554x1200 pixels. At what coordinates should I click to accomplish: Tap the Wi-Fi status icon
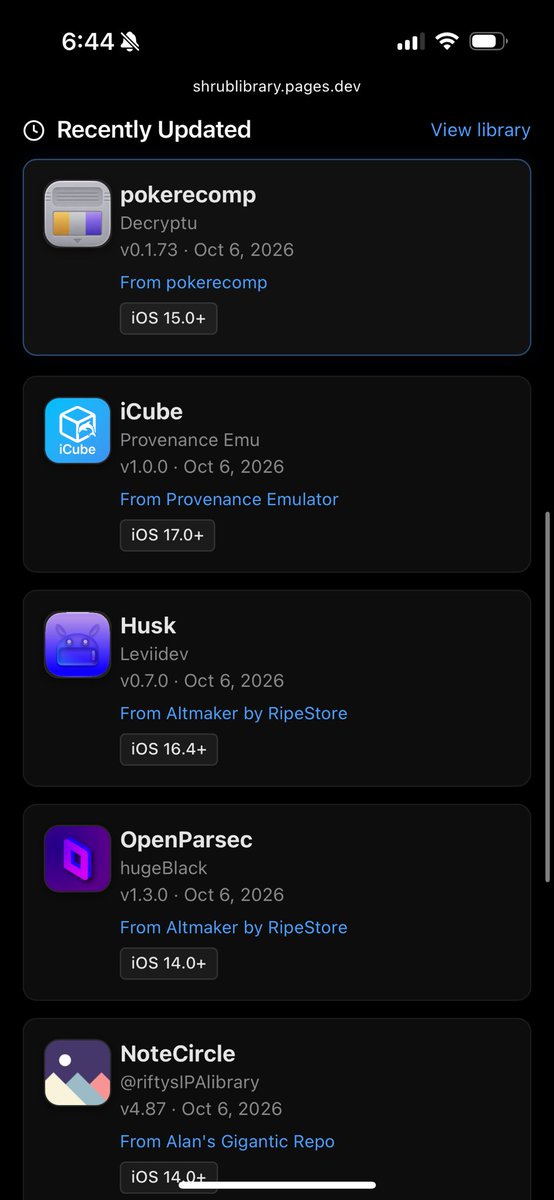[x=446, y=41]
